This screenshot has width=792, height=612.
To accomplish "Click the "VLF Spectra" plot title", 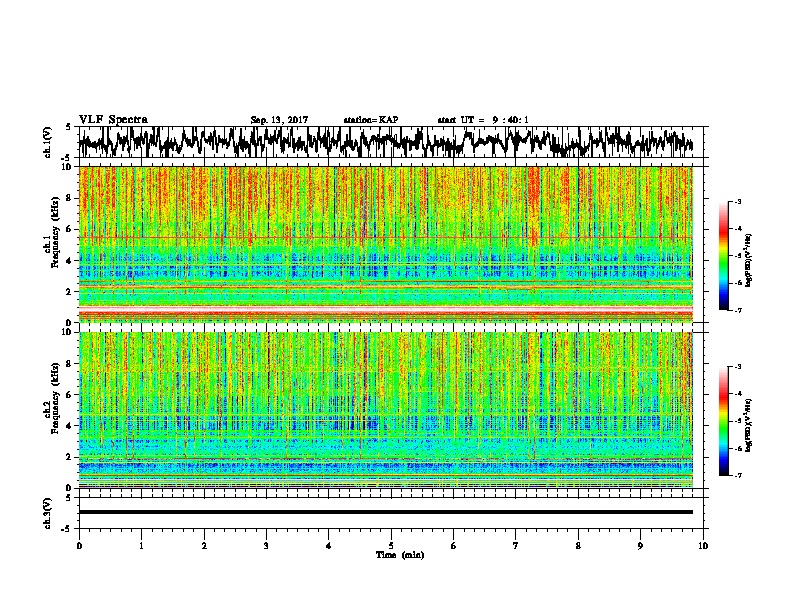I will [x=113, y=120].
